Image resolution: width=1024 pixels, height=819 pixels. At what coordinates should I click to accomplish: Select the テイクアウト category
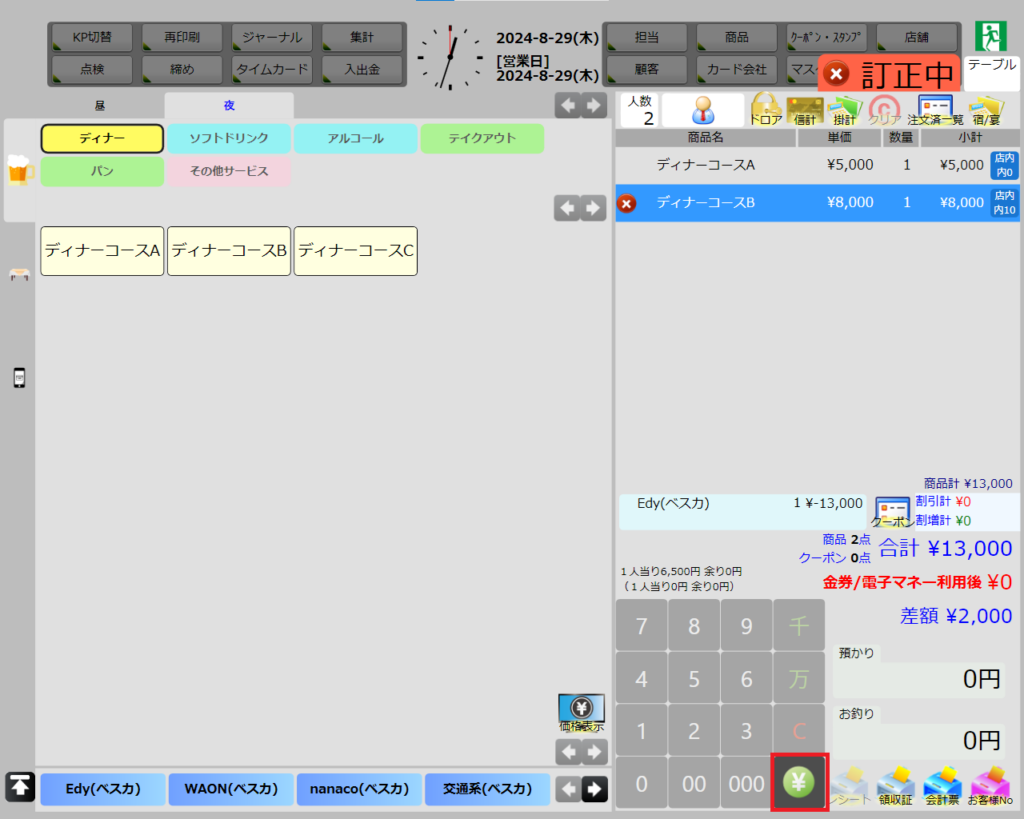481,139
